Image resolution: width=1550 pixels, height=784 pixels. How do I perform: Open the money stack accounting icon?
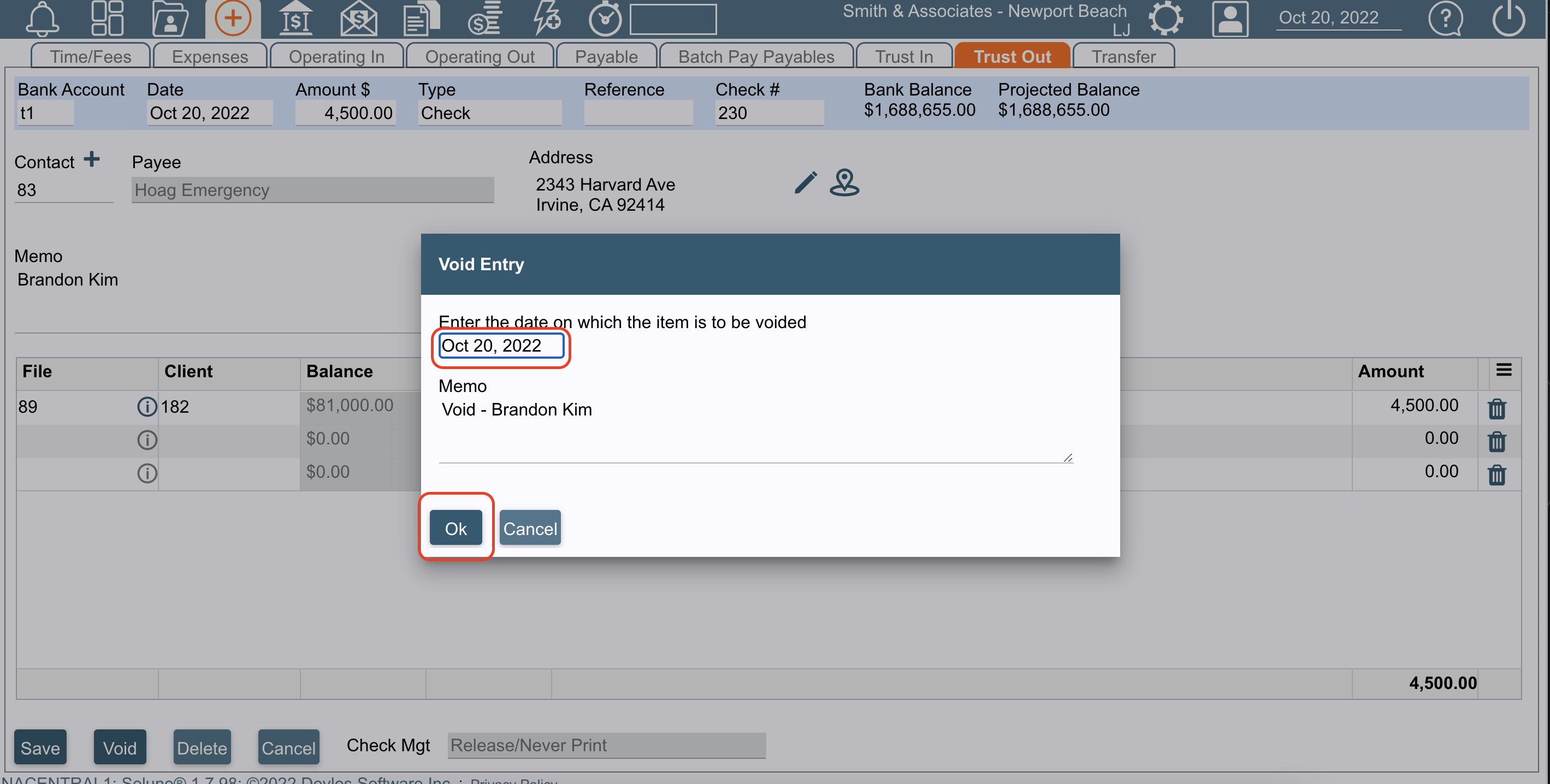coord(484,18)
